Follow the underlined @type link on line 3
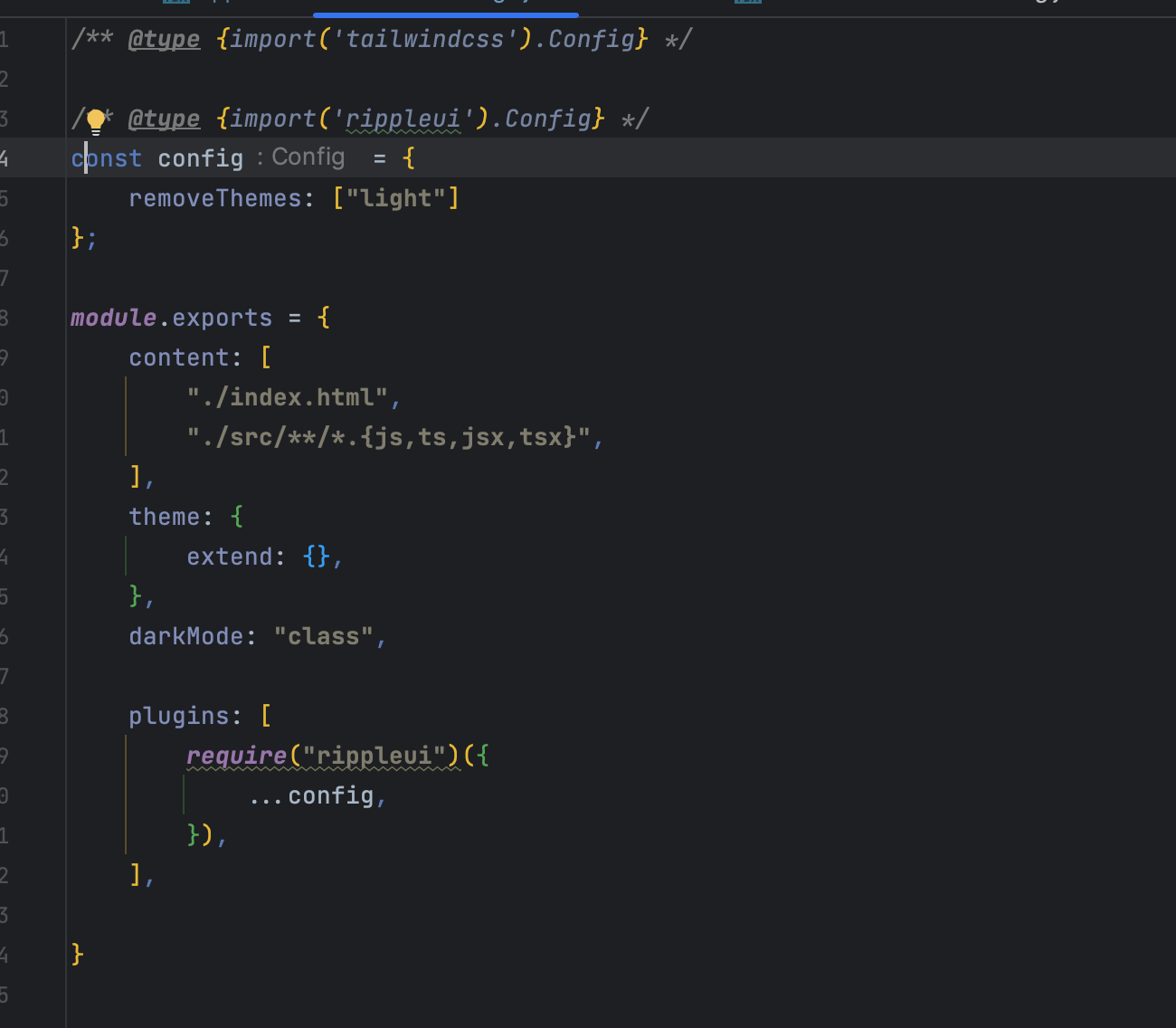 pyautogui.click(x=164, y=119)
